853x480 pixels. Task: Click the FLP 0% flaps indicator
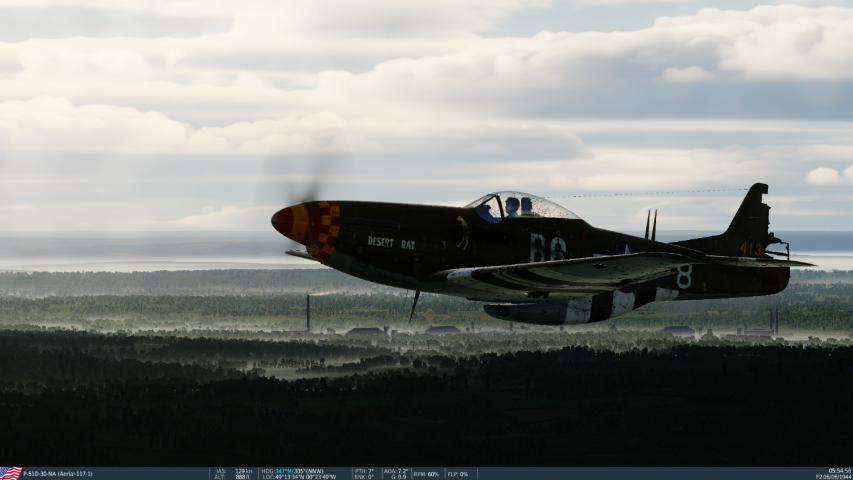pos(459,474)
